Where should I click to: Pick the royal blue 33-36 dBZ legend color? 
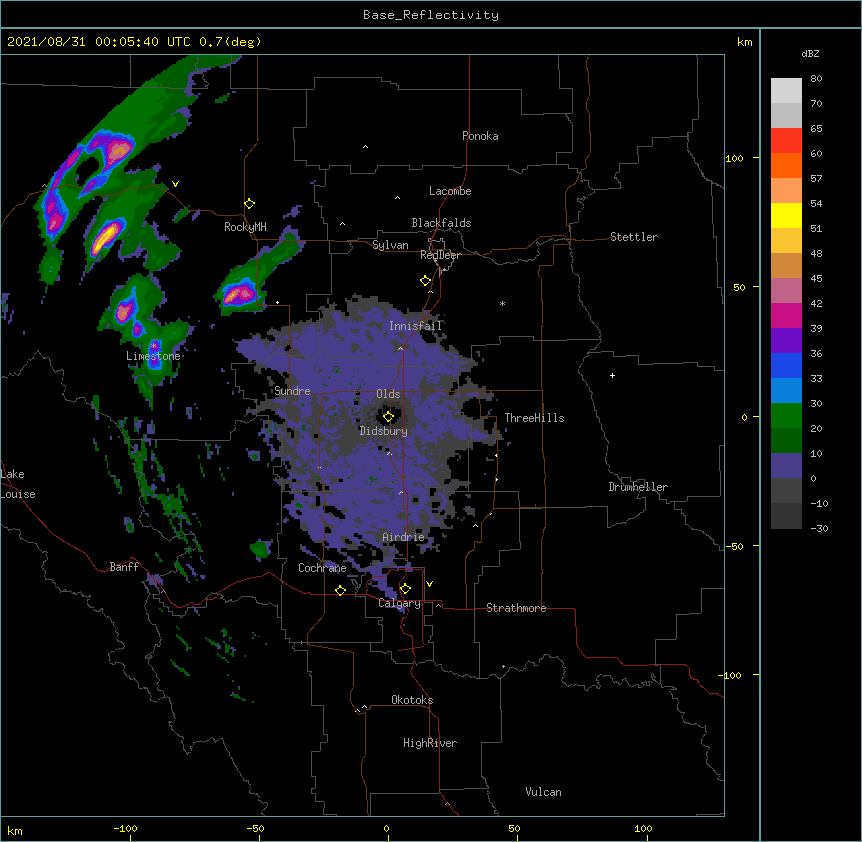[786, 365]
